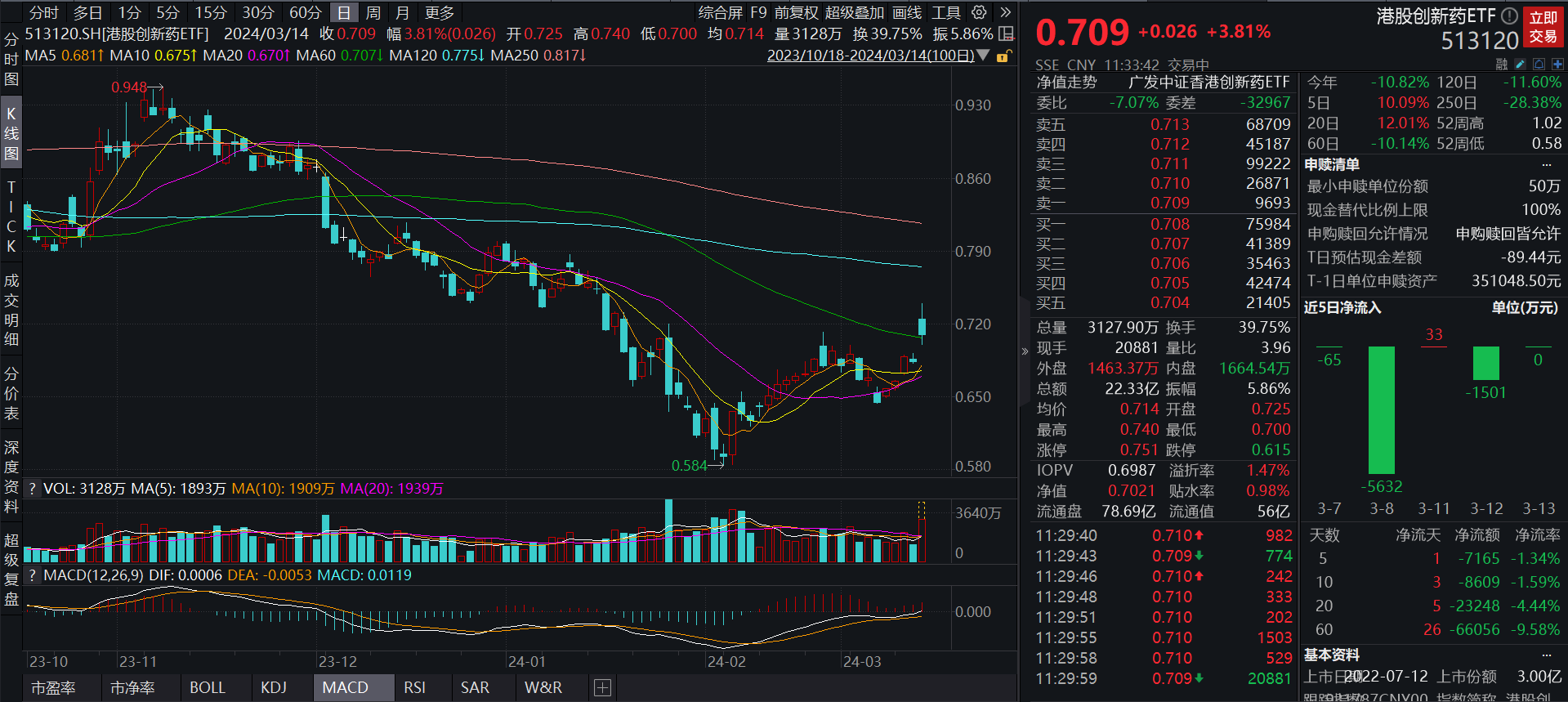Click the VOL indicator help question mark

(x=32, y=489)
